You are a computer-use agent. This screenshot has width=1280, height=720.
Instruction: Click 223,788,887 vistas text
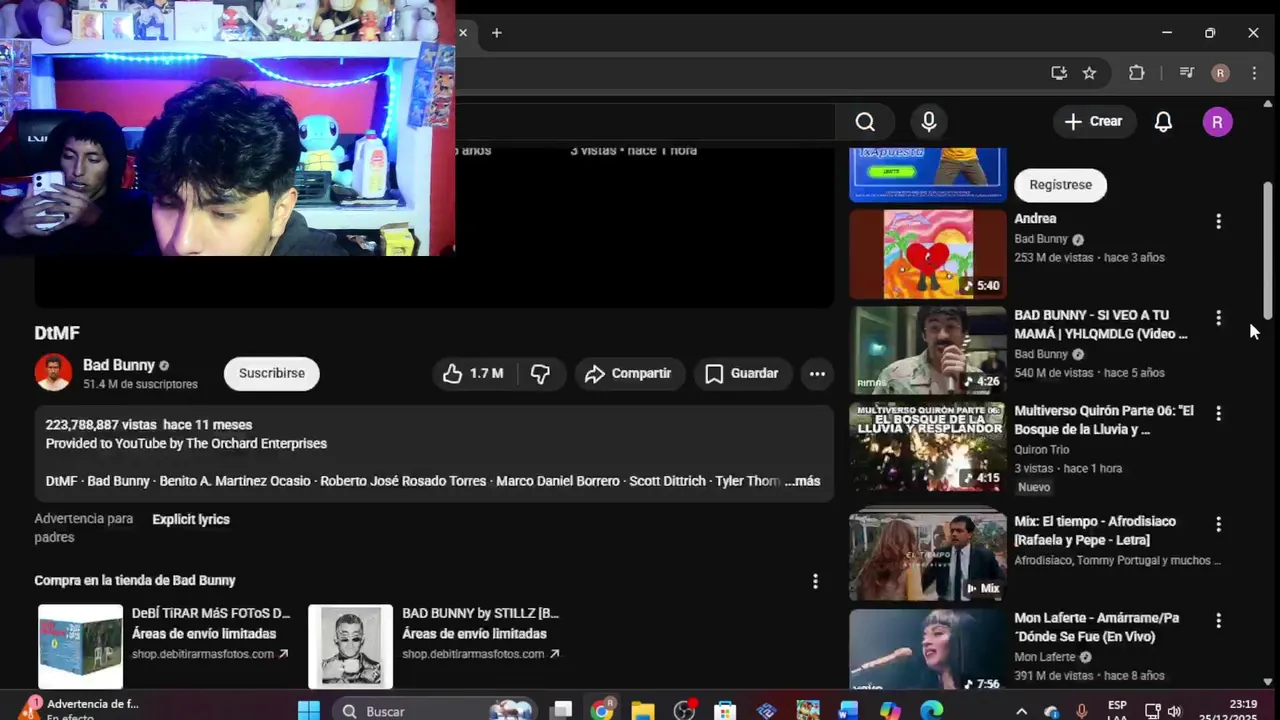pos(101,425)
